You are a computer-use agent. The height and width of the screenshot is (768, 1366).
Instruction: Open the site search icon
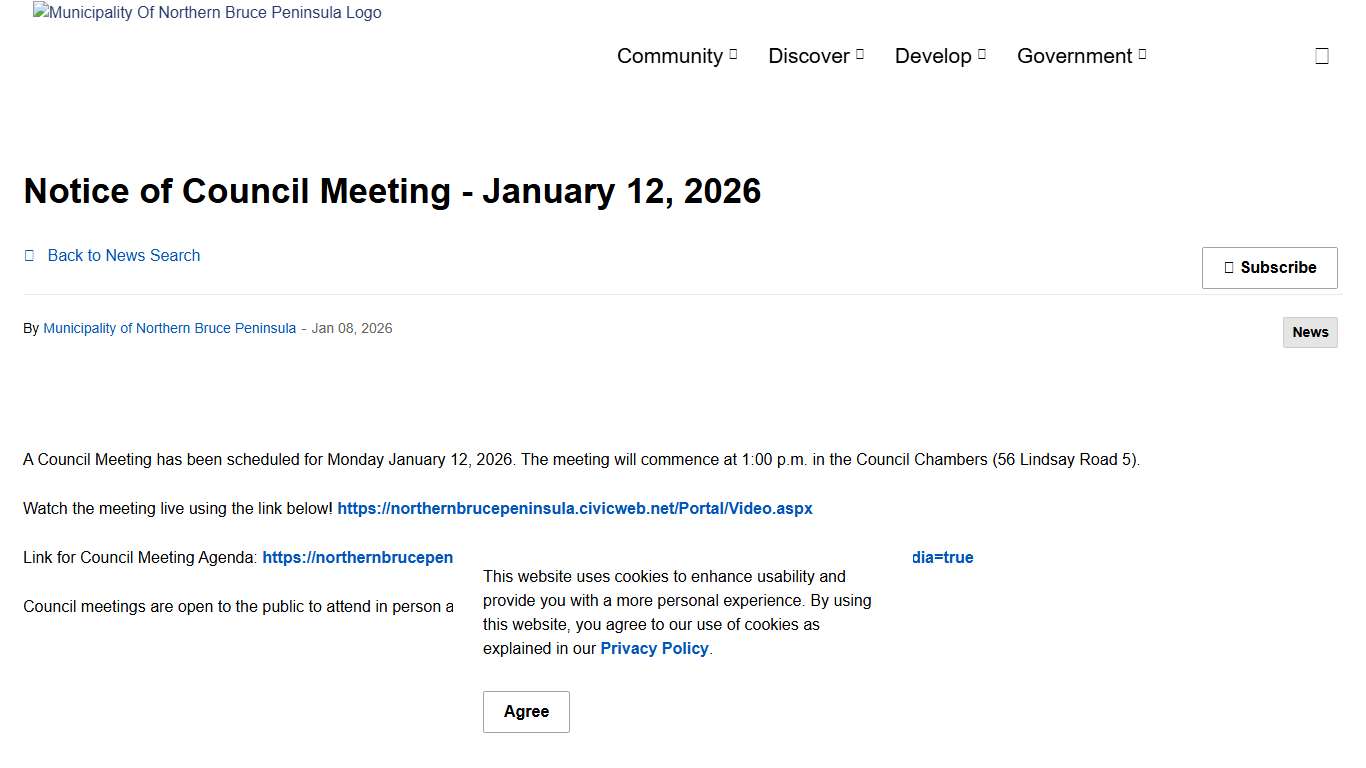1322,55
